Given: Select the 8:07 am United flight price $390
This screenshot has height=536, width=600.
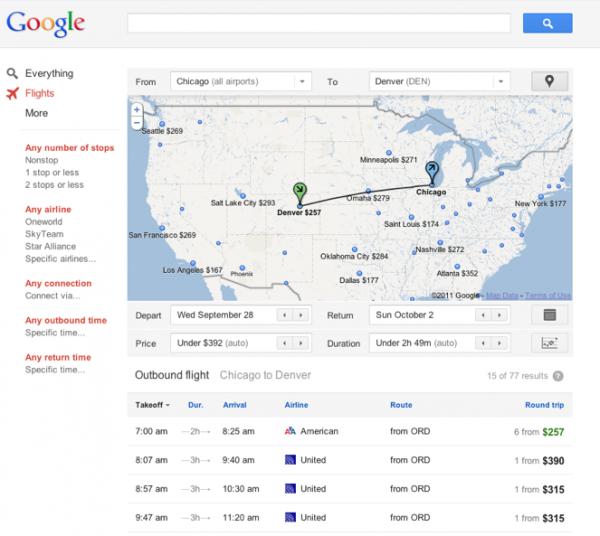Looking at the screenshot, I should coord(553,461).
